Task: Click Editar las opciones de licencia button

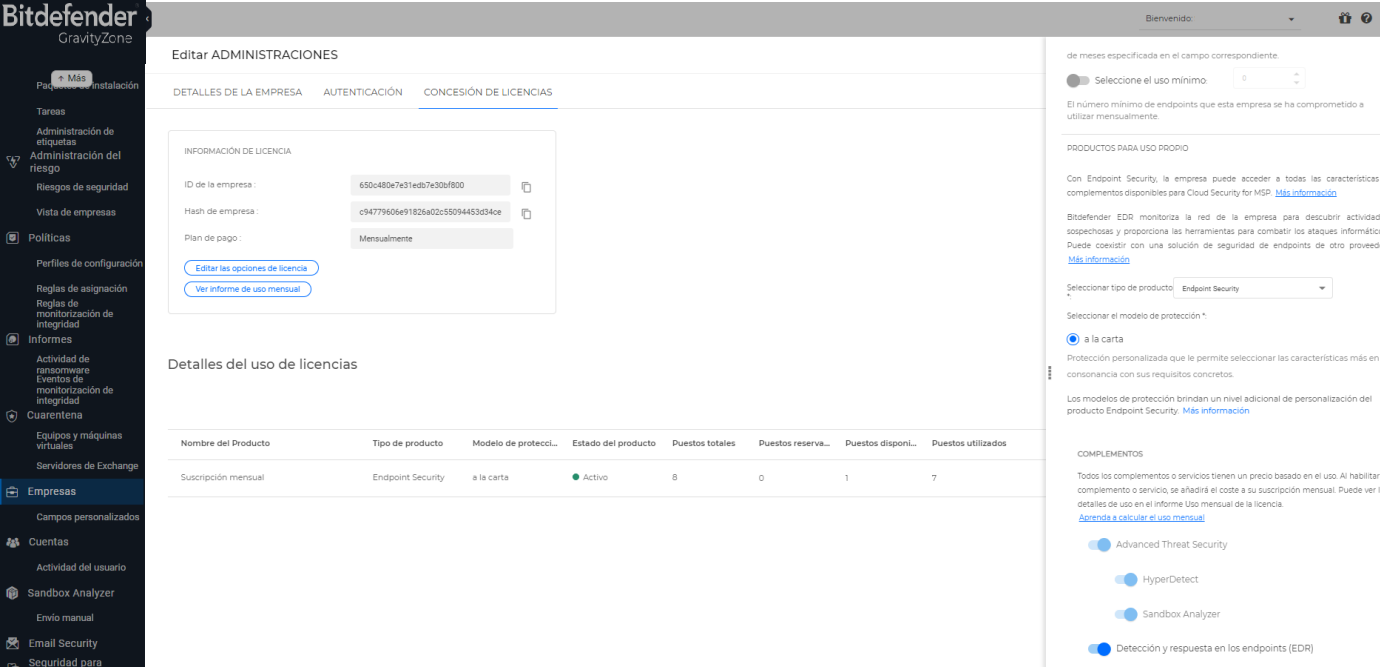Action: [x=251, y=268]
